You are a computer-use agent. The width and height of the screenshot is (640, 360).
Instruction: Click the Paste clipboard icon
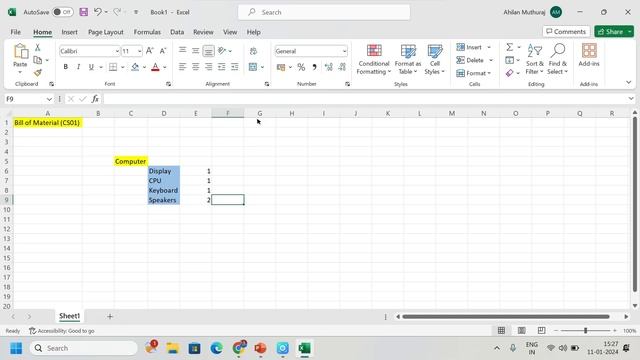click(20, 51)
